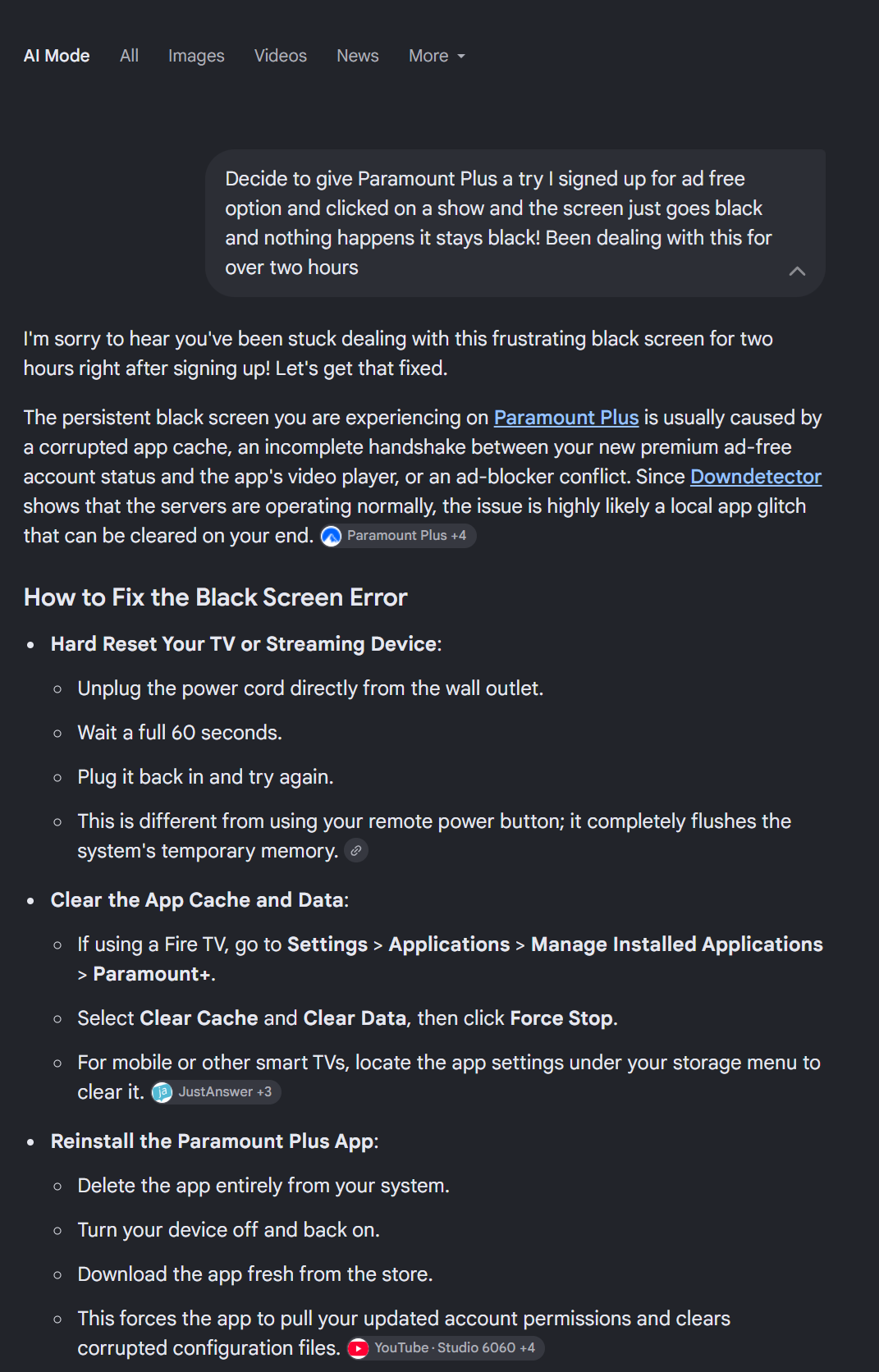879x1372 pixels.
Task: Collapse the query box with the chevron
Action: pyautogui.click(x=797, y=271)
